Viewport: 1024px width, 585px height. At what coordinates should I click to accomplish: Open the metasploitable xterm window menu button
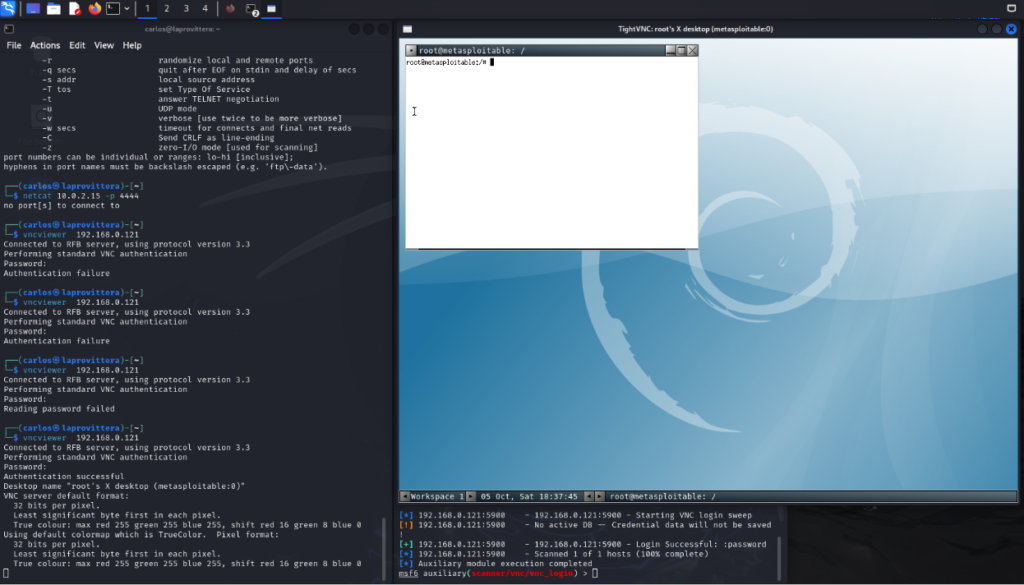click(411, 50)
